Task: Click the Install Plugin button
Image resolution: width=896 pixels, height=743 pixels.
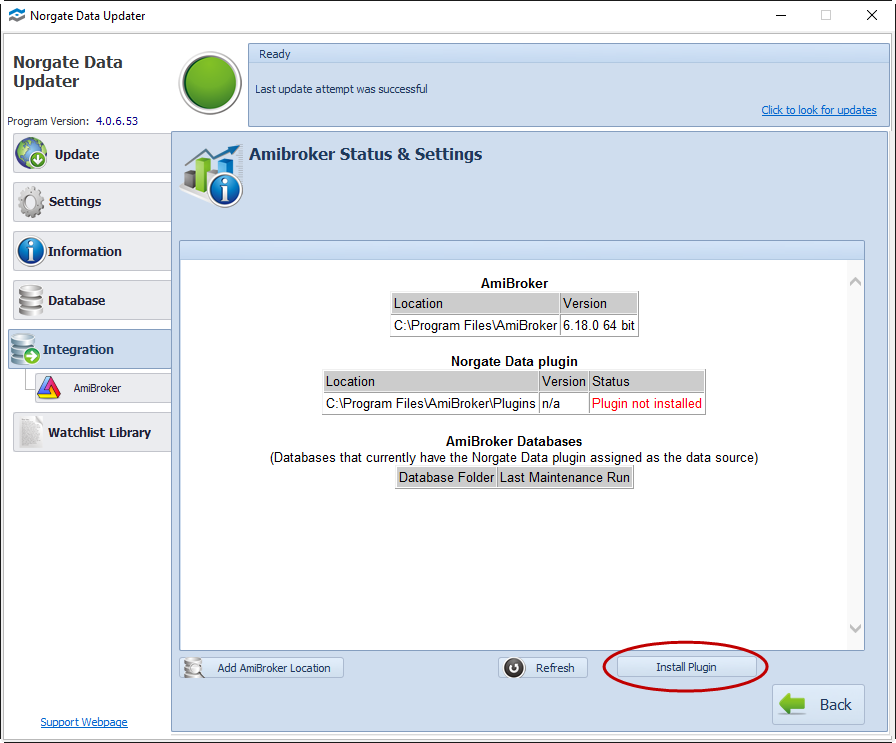Action: click(x=686, y=667)
